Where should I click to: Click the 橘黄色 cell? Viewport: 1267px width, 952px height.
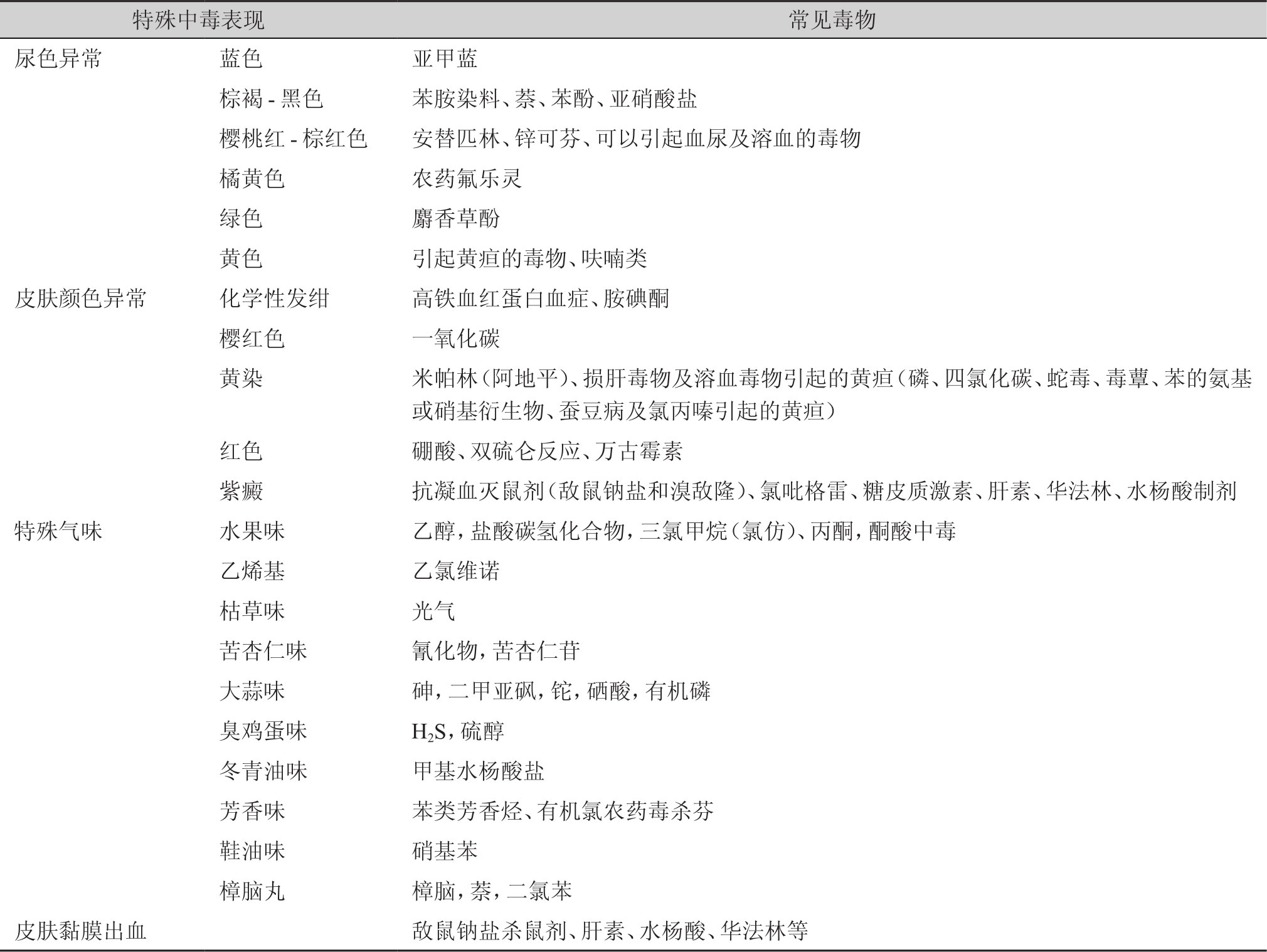[252, 179]
